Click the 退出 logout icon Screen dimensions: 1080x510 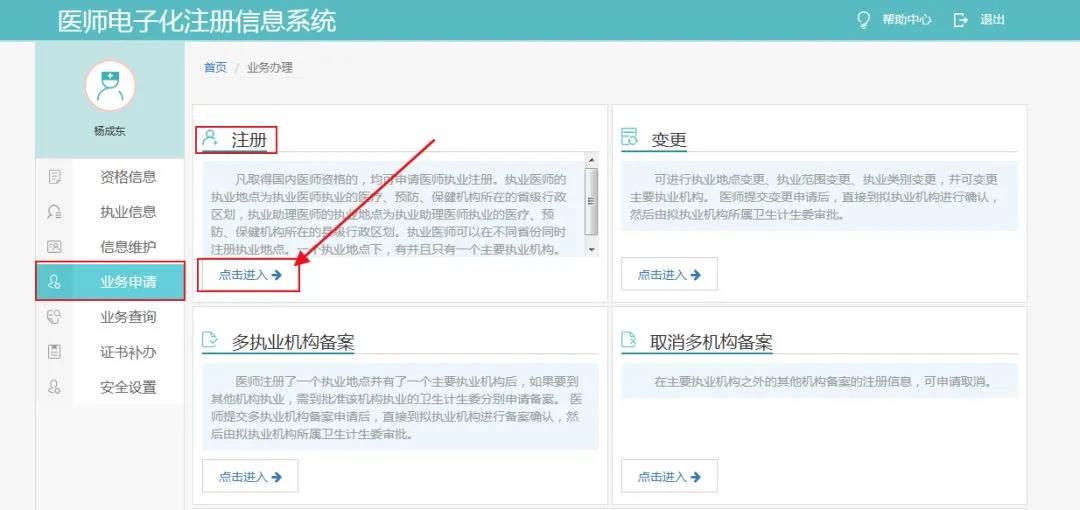click(961, 20)
